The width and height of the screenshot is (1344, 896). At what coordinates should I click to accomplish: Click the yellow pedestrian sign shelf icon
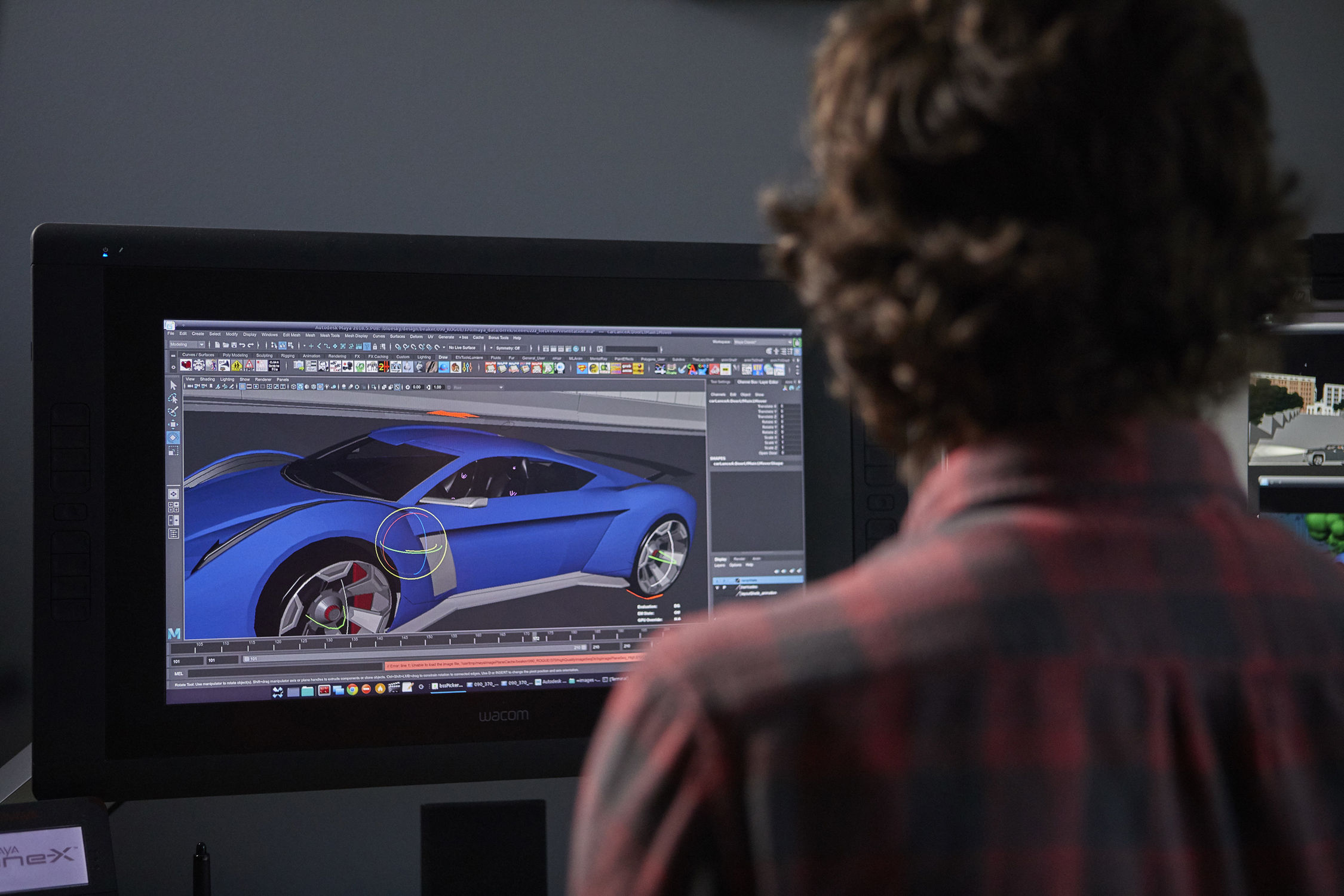click(x=237, y=366)
